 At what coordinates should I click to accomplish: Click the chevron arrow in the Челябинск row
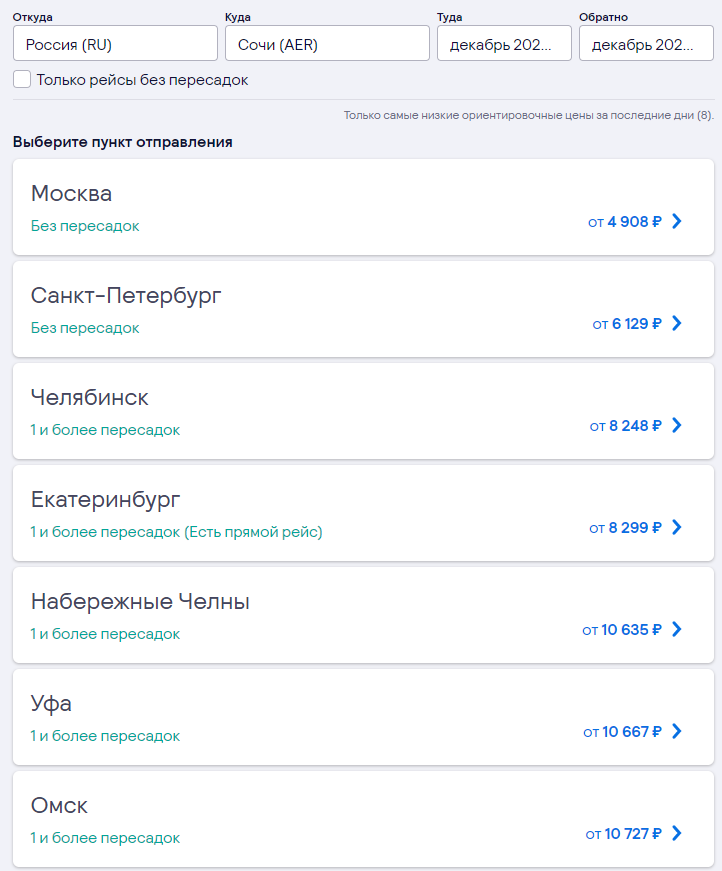(676, 425)
